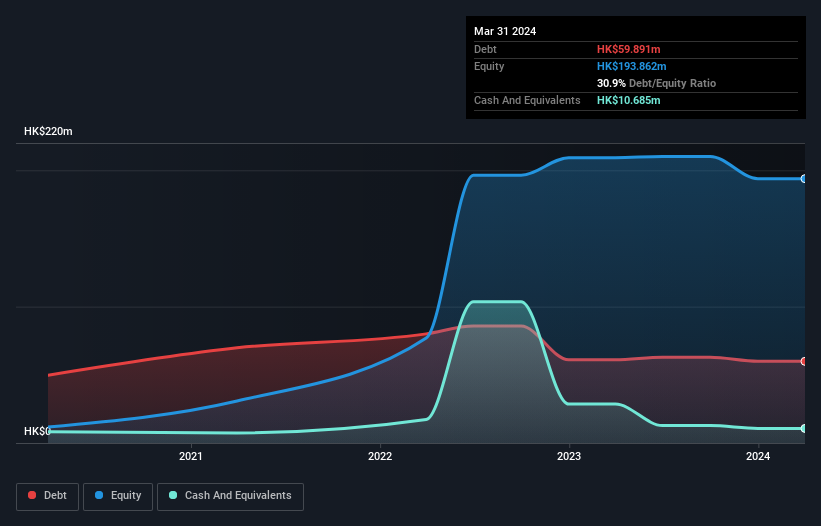Click the Mar 31 2024 tooltip date
This screenshot has height=526, width=821.
pos(505,31)
